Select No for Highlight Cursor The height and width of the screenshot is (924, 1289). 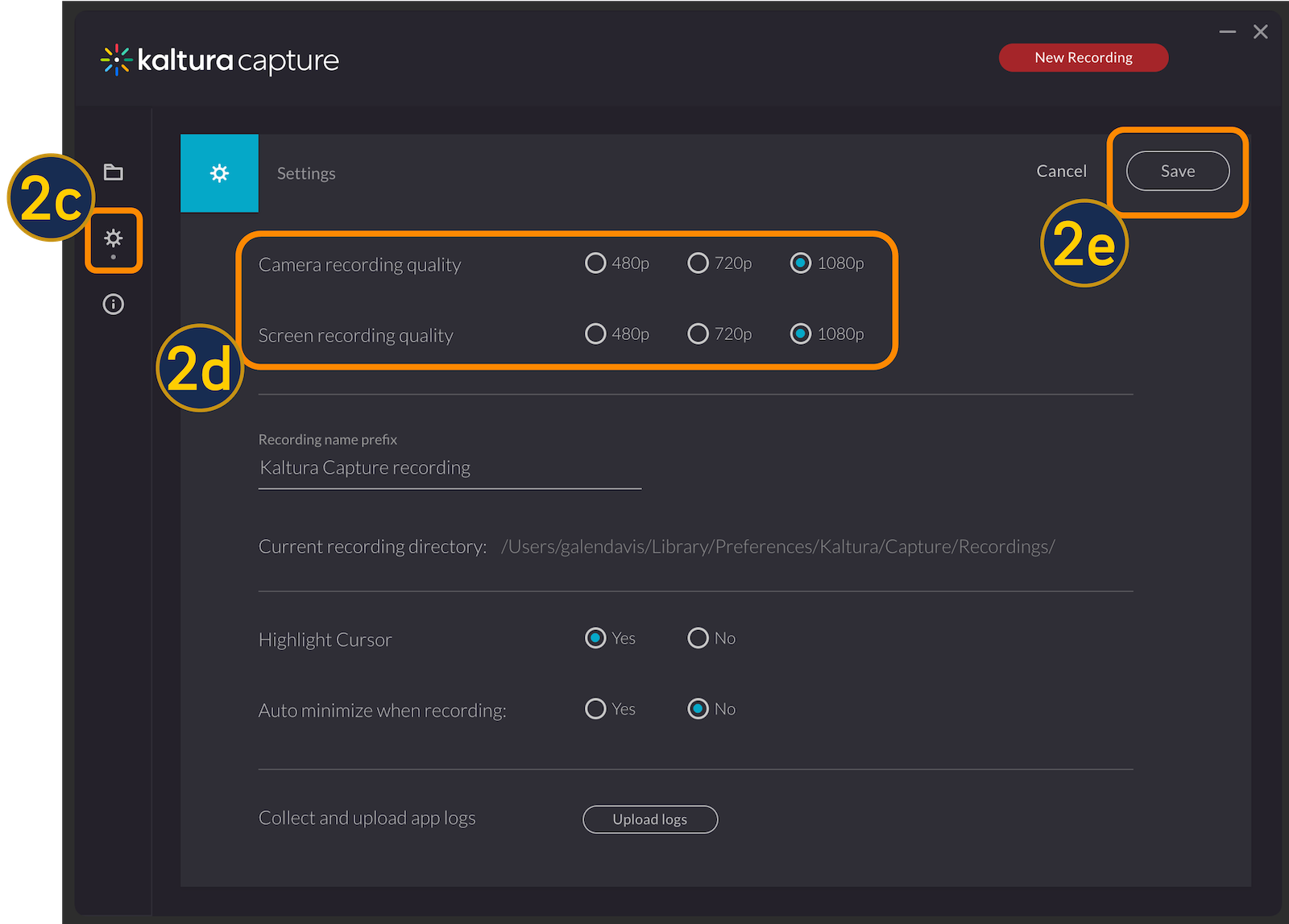[x=698, y=638]
